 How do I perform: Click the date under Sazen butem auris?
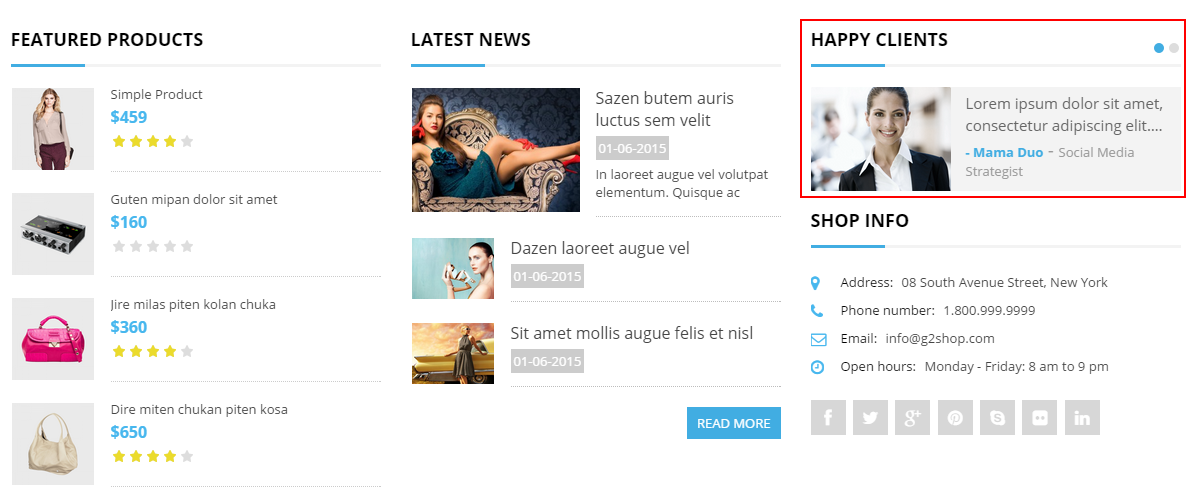pyautogui.click(x=632, y=148)
